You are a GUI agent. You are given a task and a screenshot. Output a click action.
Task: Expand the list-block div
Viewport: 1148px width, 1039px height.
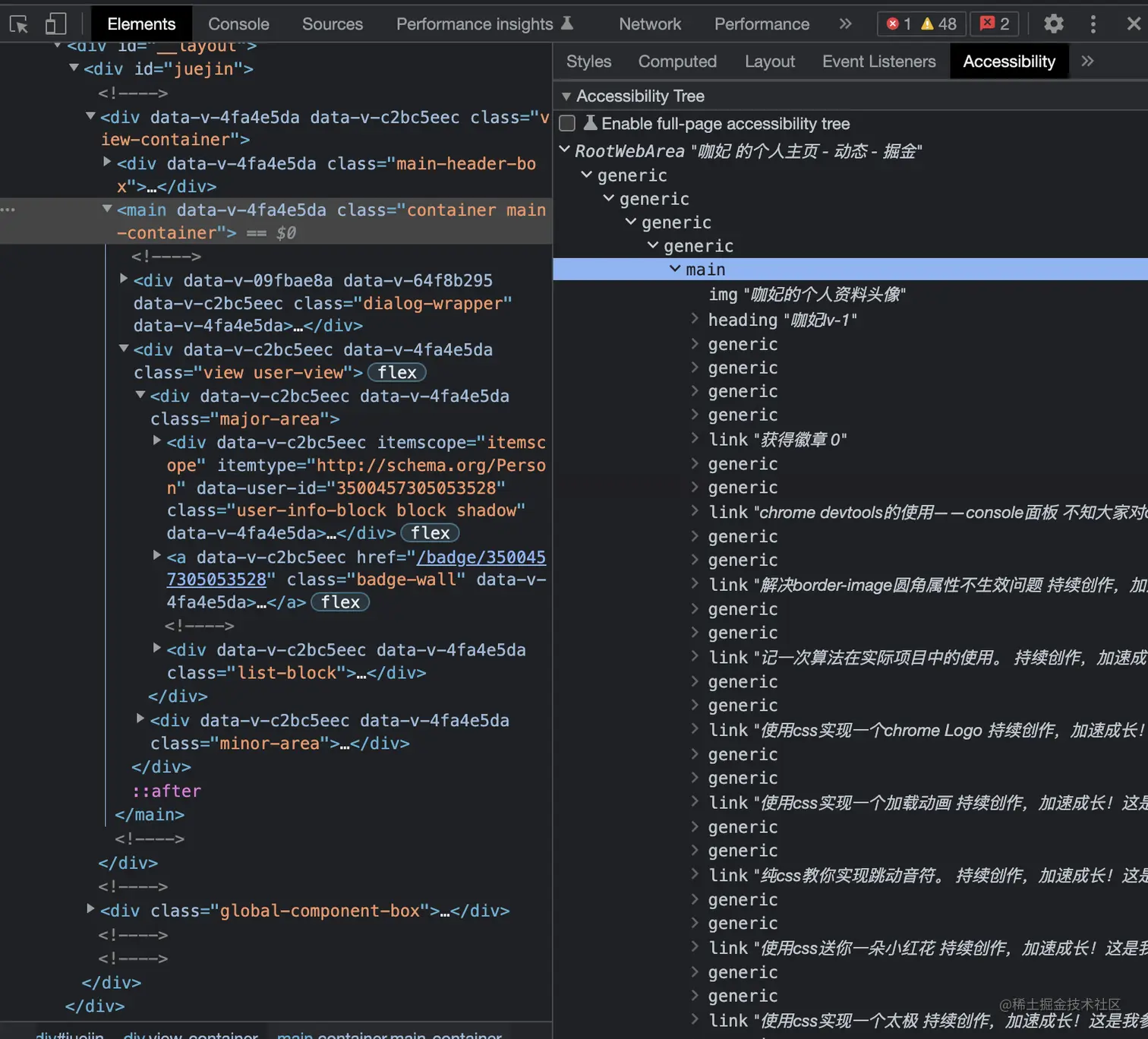[x=157, y=648]
